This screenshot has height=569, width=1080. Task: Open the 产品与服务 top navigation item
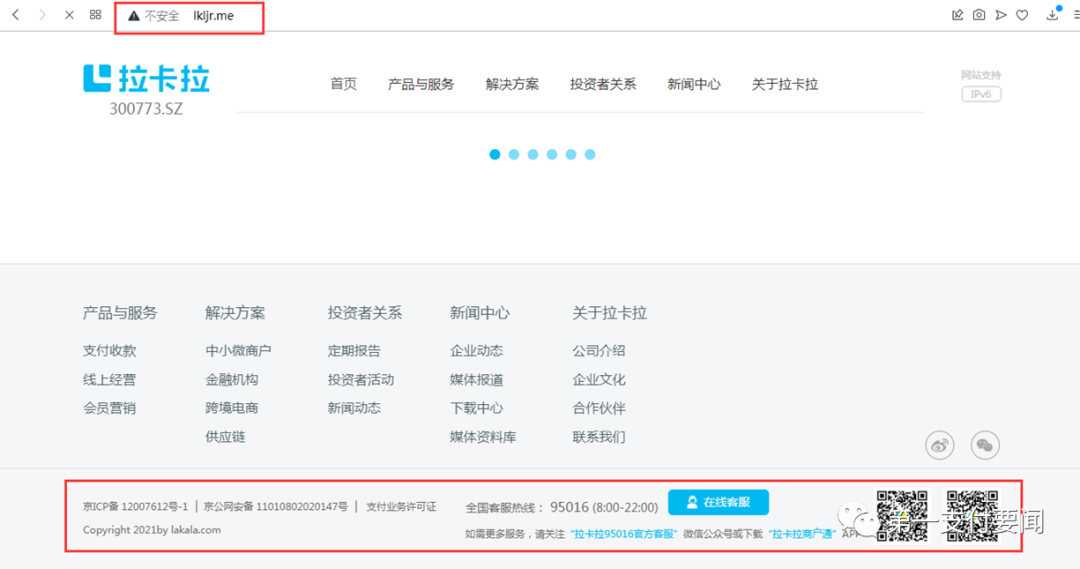point(421,84)
